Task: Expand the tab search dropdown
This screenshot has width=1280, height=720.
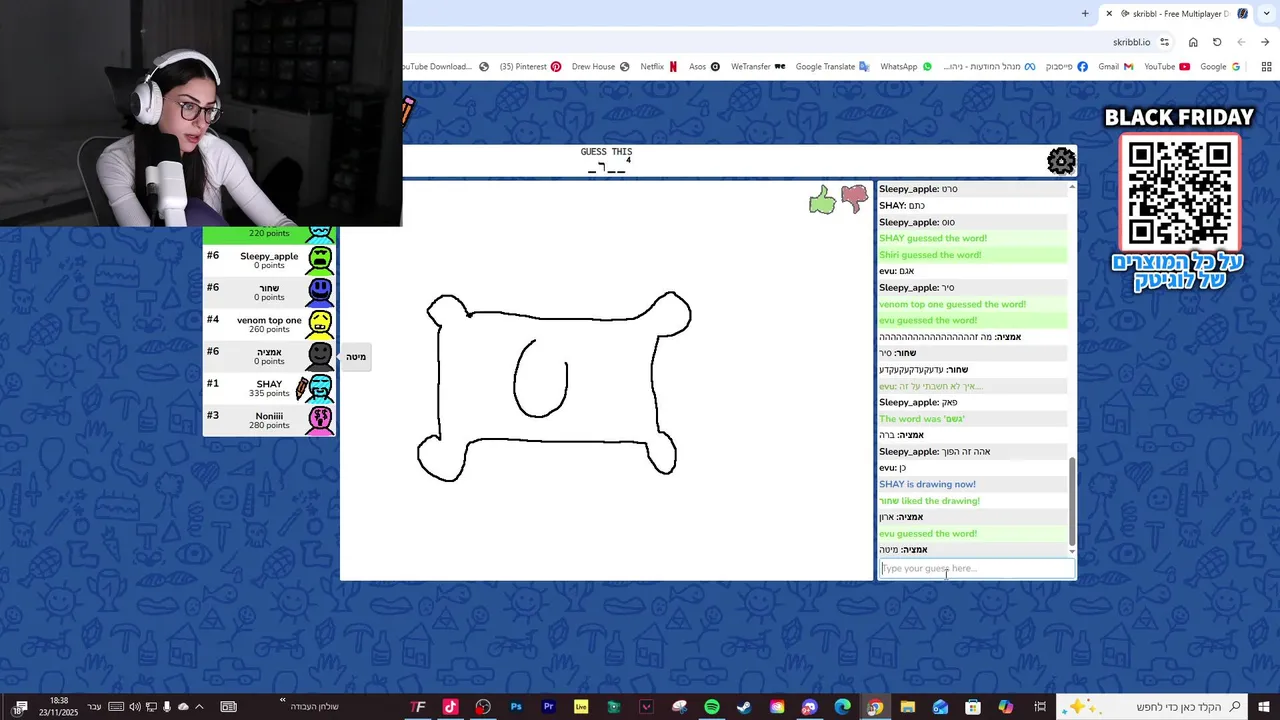Action: [1266, 13]
